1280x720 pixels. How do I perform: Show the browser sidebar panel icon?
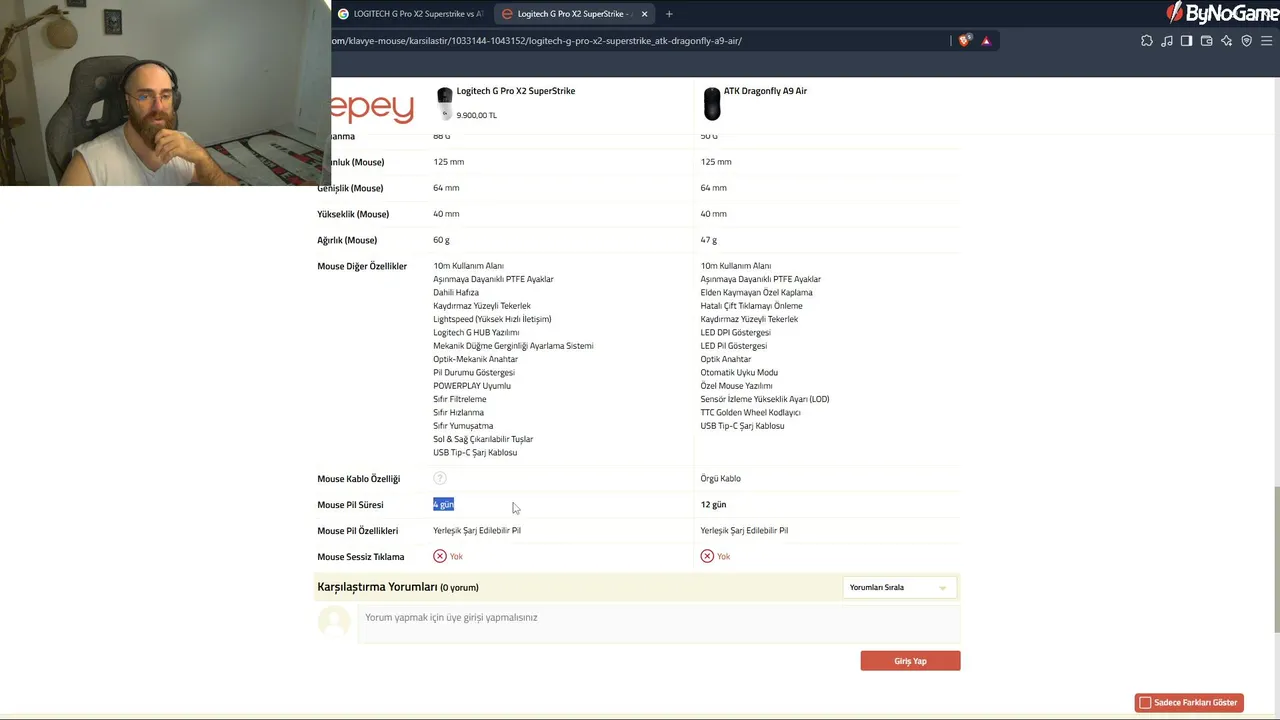1186,41
